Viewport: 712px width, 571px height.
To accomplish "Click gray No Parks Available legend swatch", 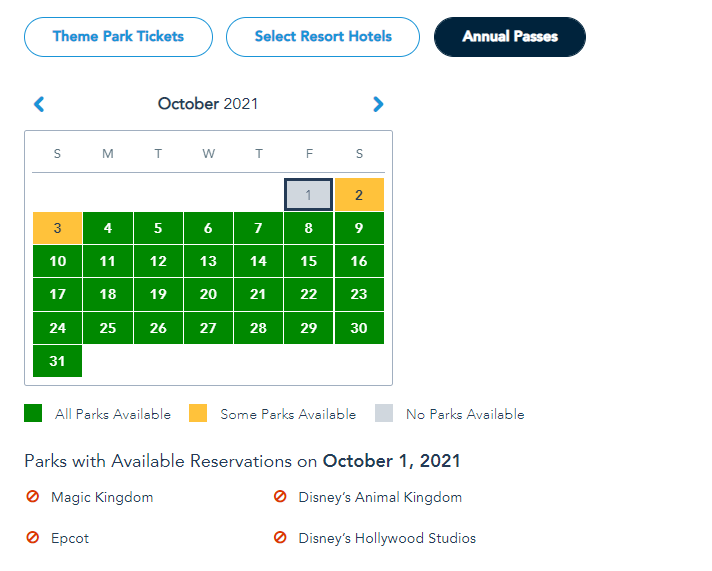I will 384,414.
